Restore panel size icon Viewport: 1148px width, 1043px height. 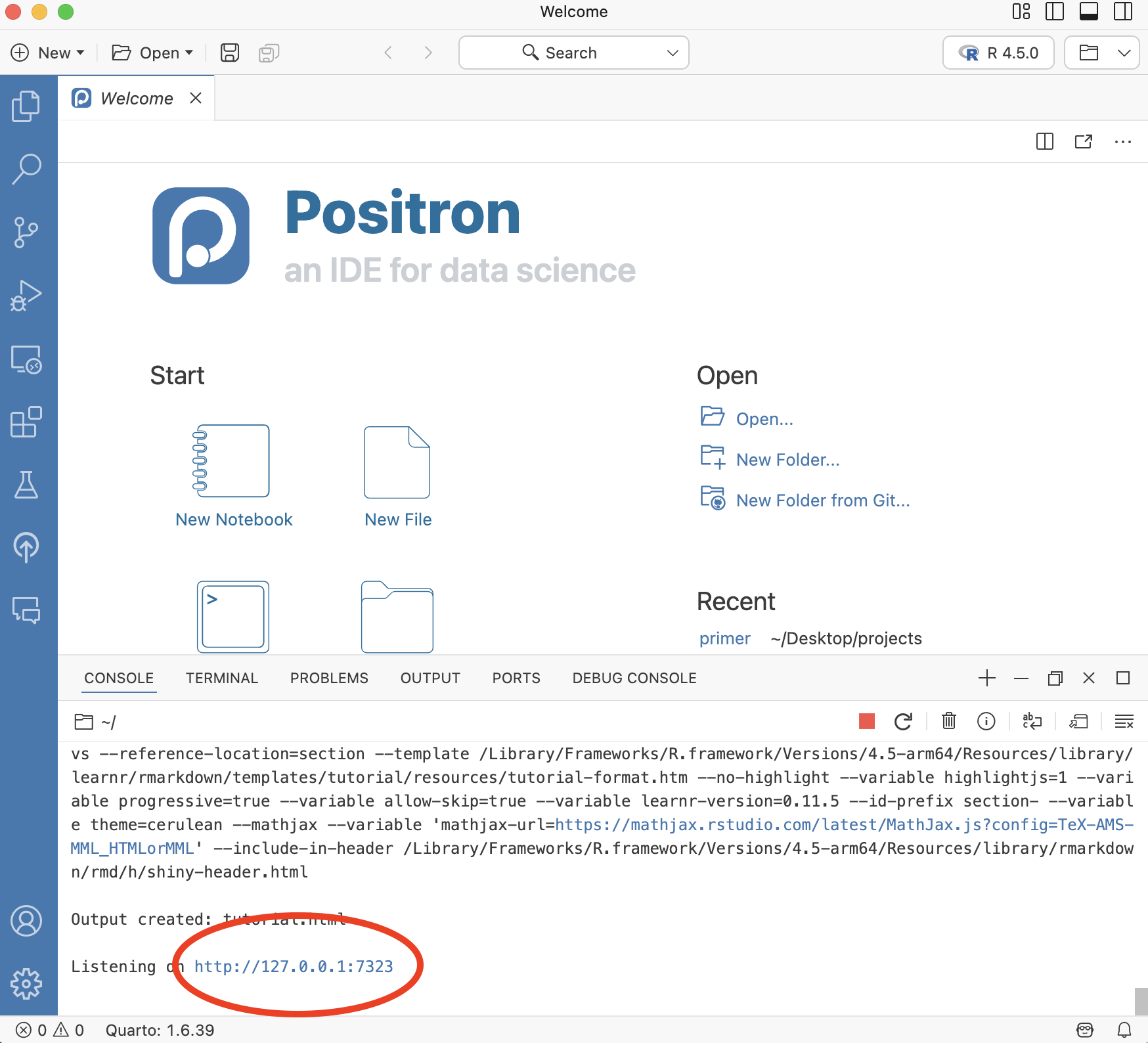(1055, 678)
